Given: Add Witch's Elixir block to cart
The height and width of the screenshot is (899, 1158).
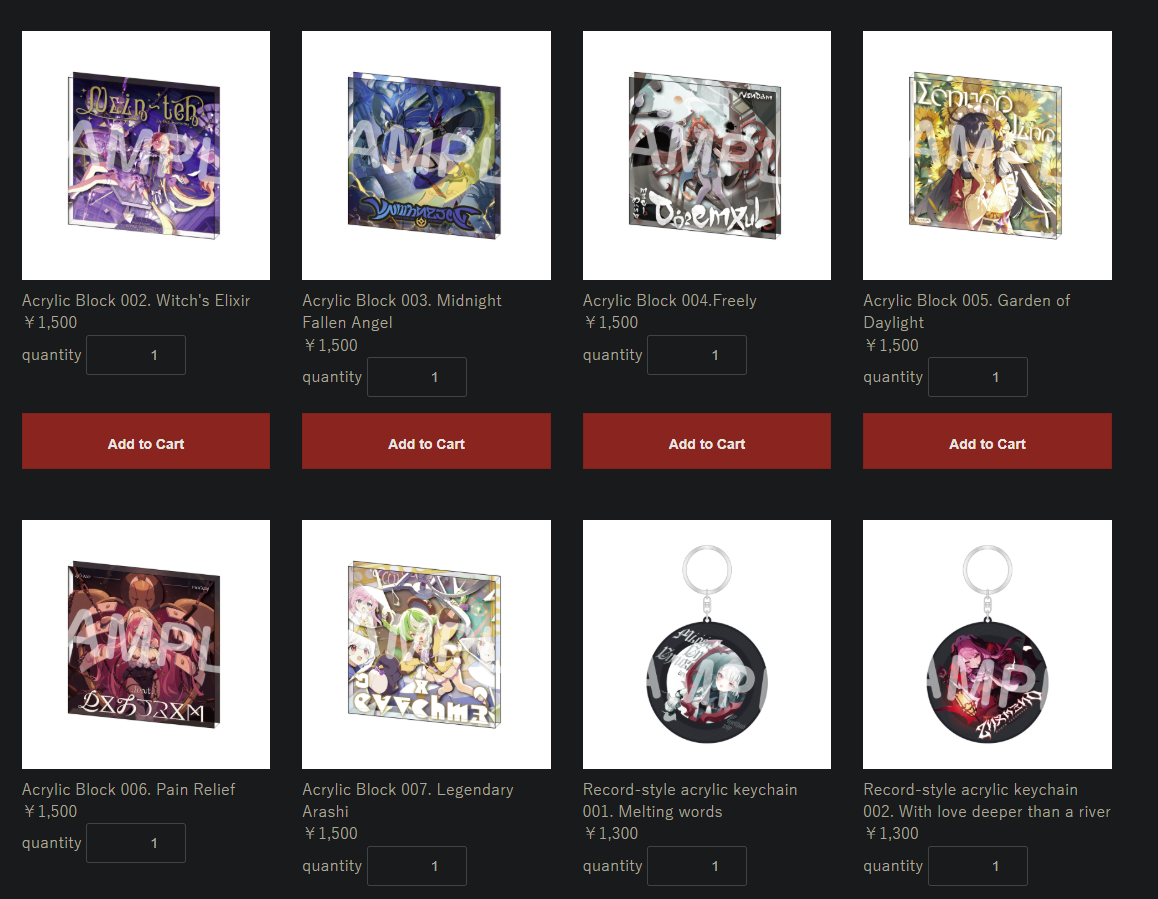Looking at the screenshot, I should 145,441.
